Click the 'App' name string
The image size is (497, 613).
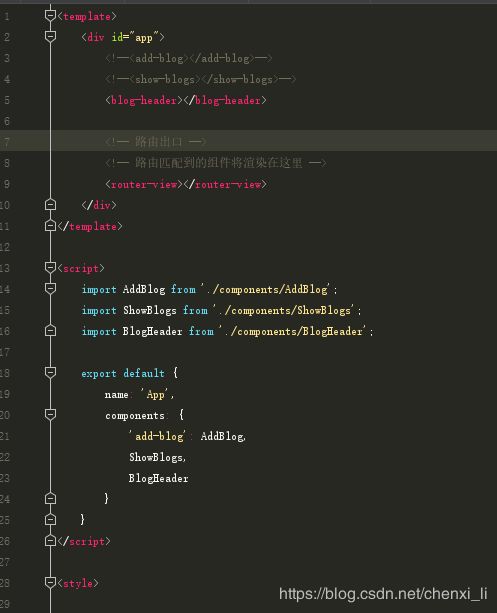[x=155, y=394]
